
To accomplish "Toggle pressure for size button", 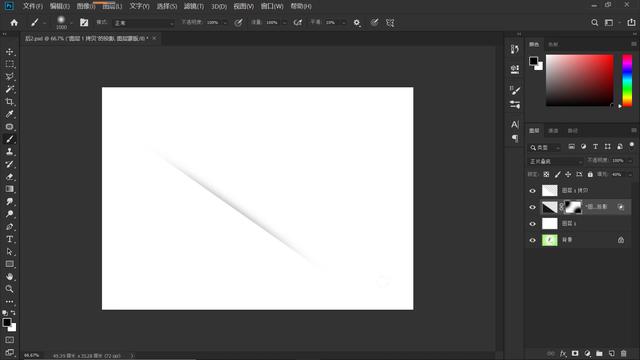I will 374,23.
